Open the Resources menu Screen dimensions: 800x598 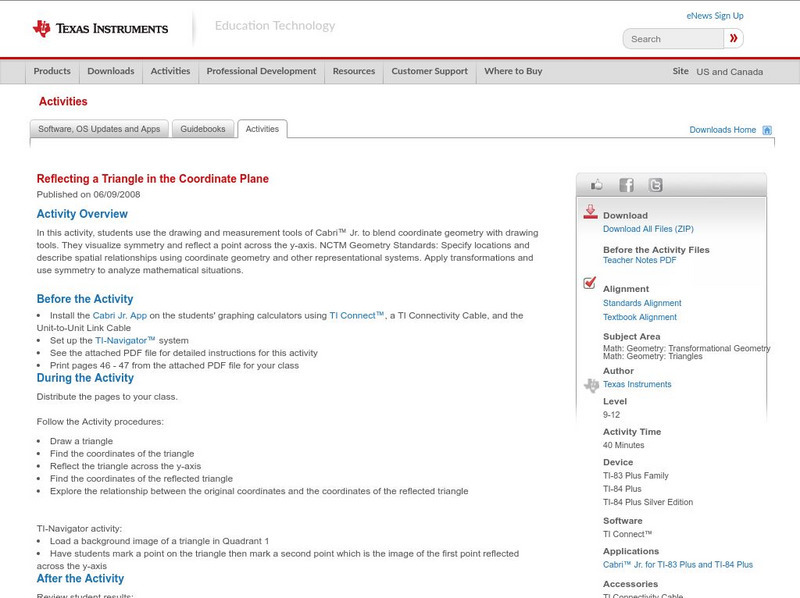pos(354,71)
